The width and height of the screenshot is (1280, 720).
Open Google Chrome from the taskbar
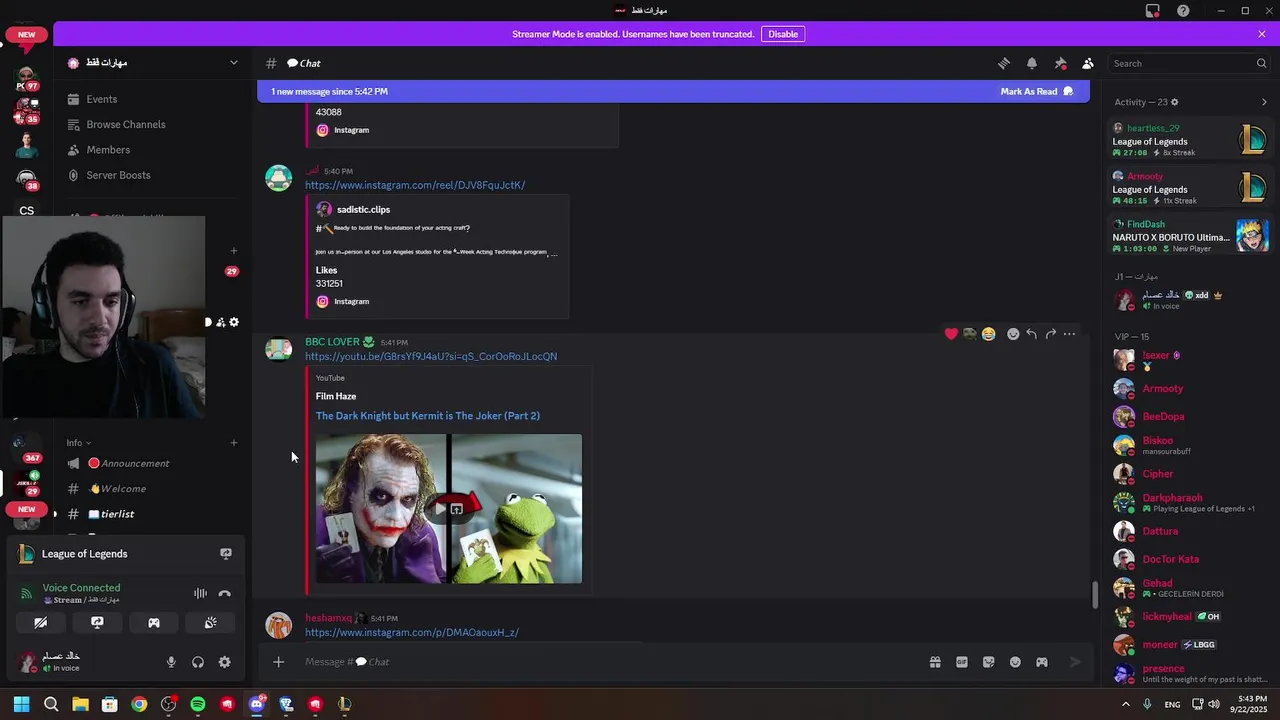[139, 704]
